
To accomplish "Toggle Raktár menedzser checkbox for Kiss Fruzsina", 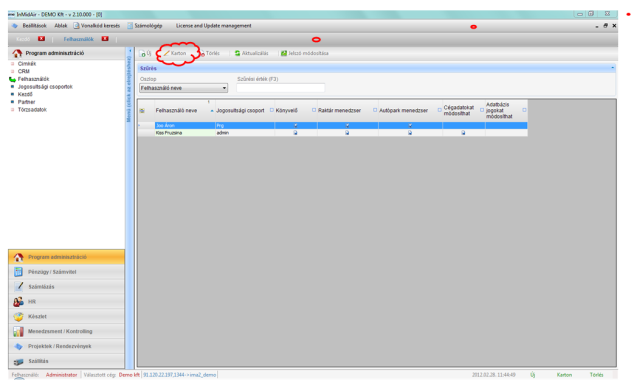I will [347, 133].
